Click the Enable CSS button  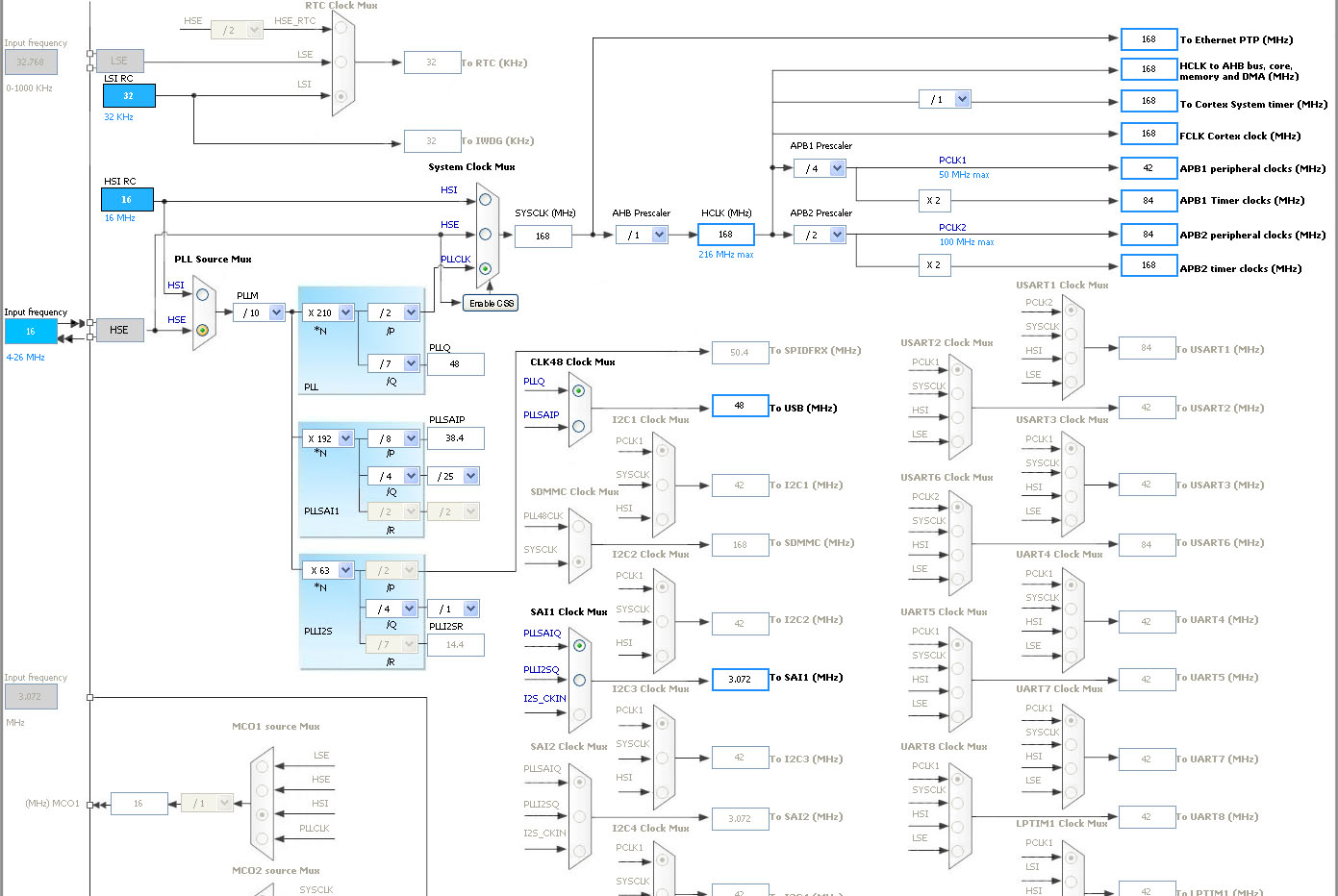coord(491,303)
